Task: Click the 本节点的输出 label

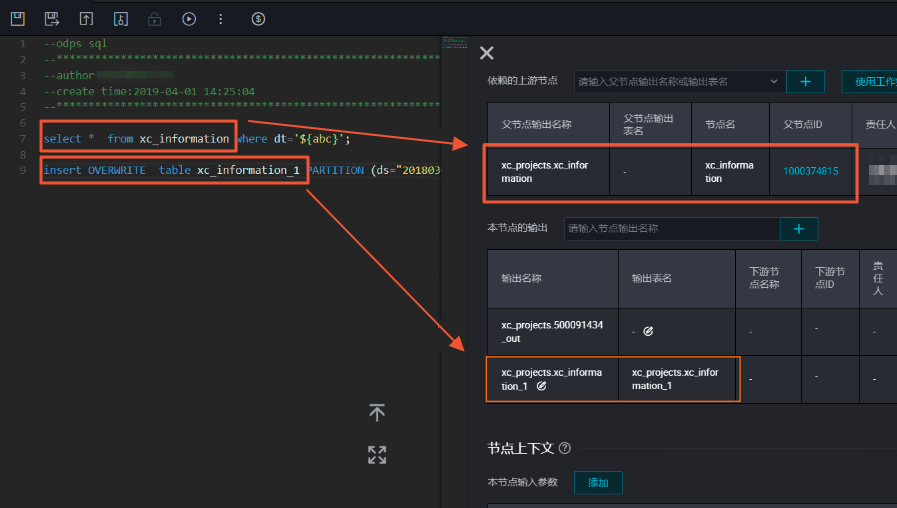Action: click(517, 228)
